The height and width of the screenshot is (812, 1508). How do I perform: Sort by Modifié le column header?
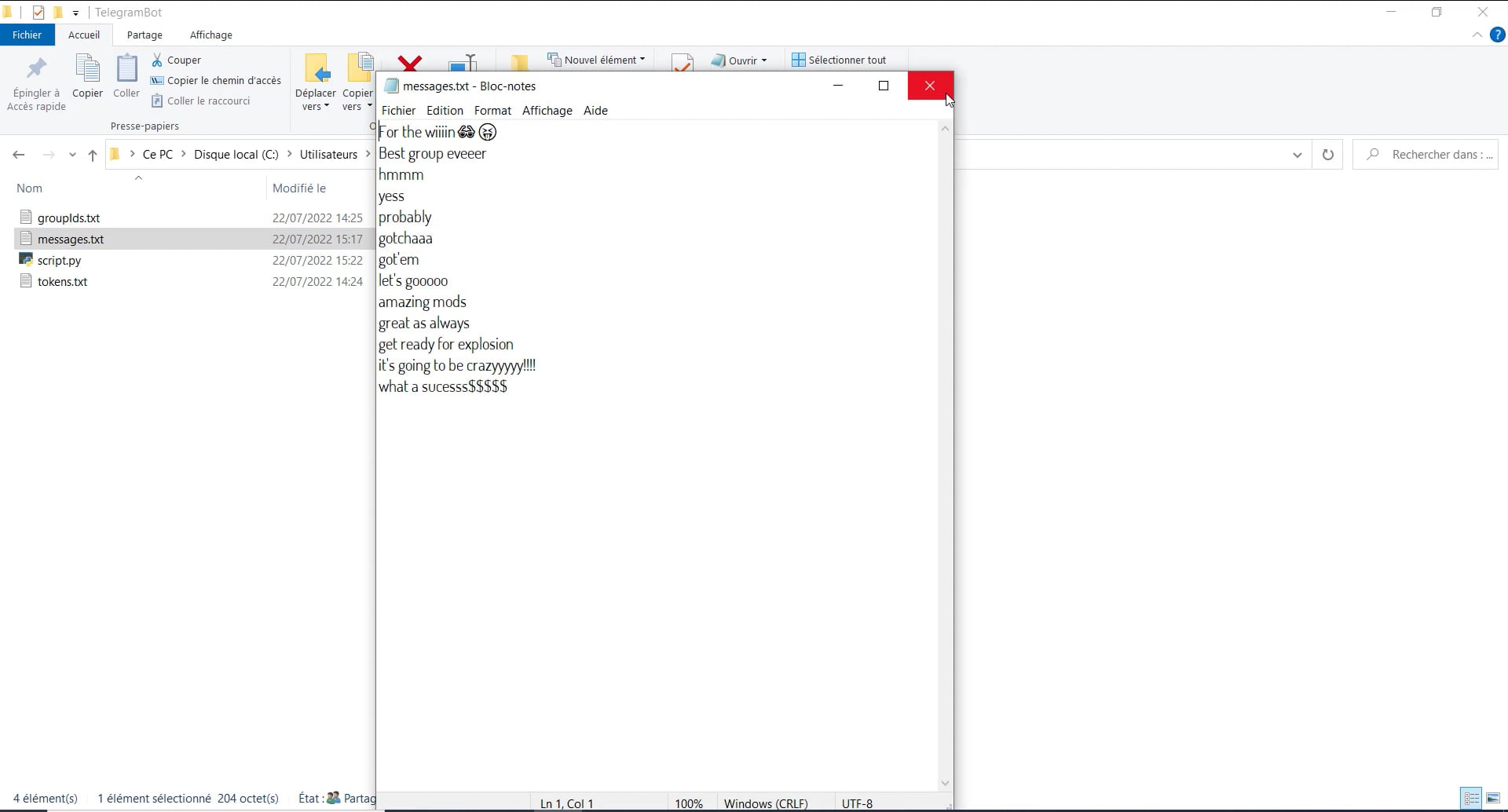[299, 188]
